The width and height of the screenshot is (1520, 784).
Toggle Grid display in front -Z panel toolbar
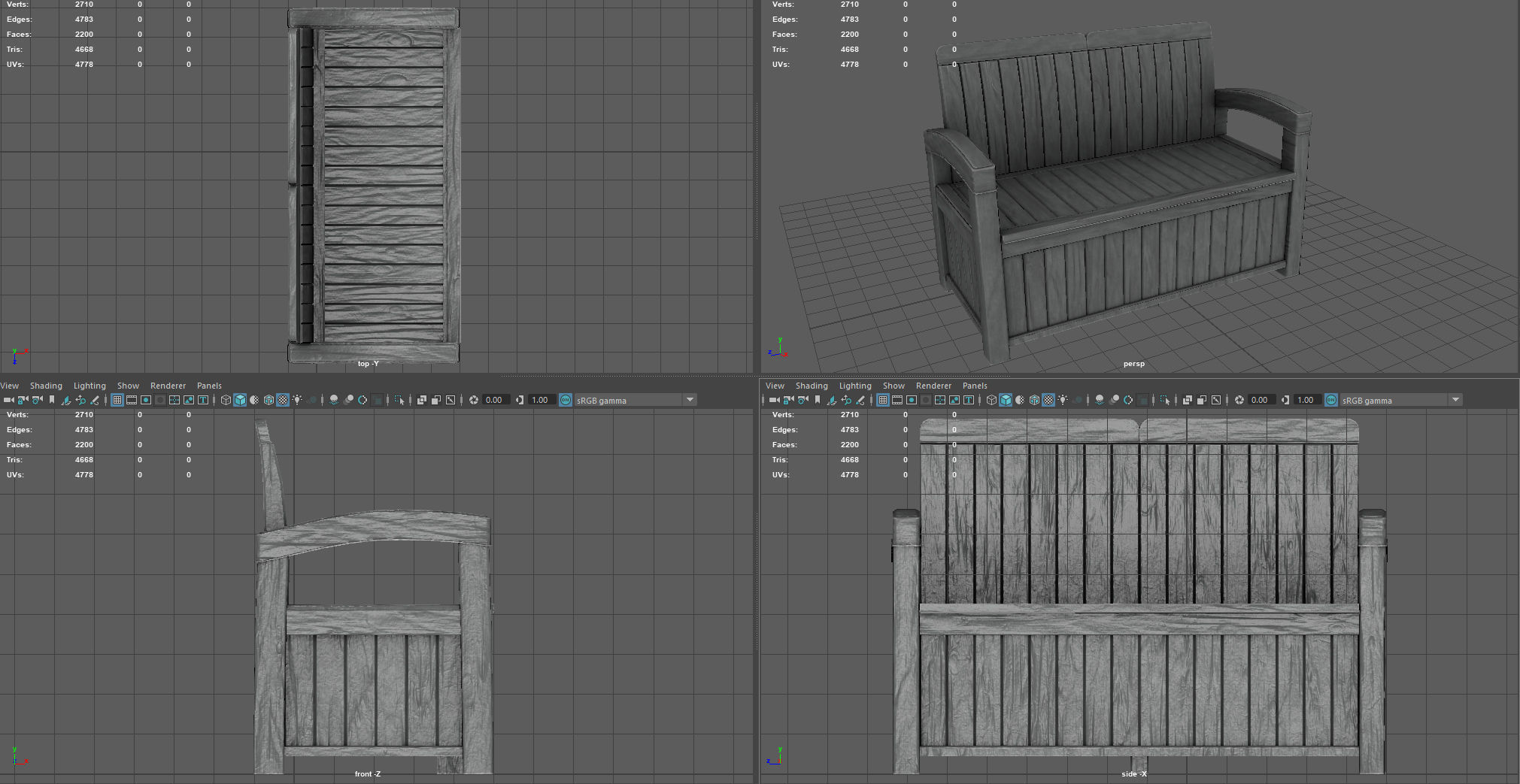click(x=117, y=400)
